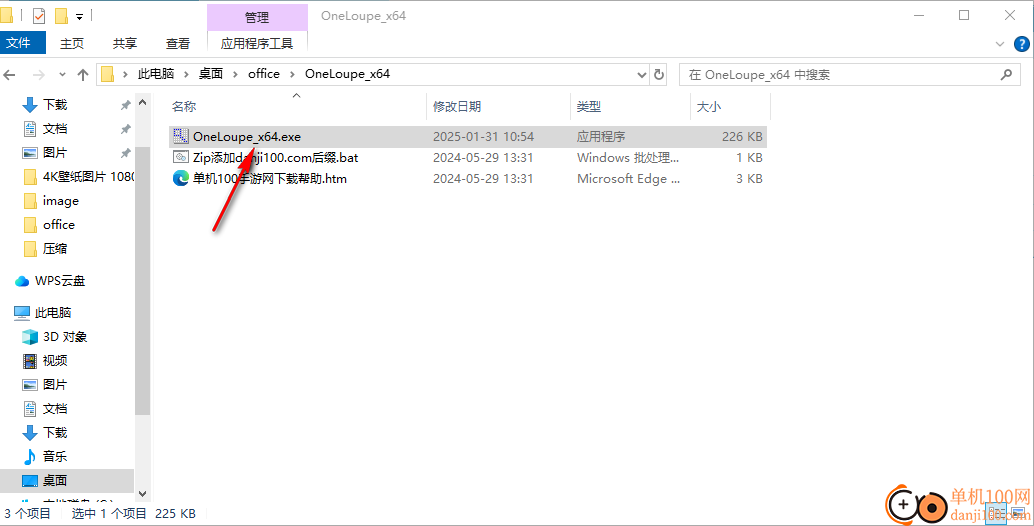The width and height of the screenshot is (1034, 526).
Task: Open the image folder in sidebar
Action: coord(61,200)
